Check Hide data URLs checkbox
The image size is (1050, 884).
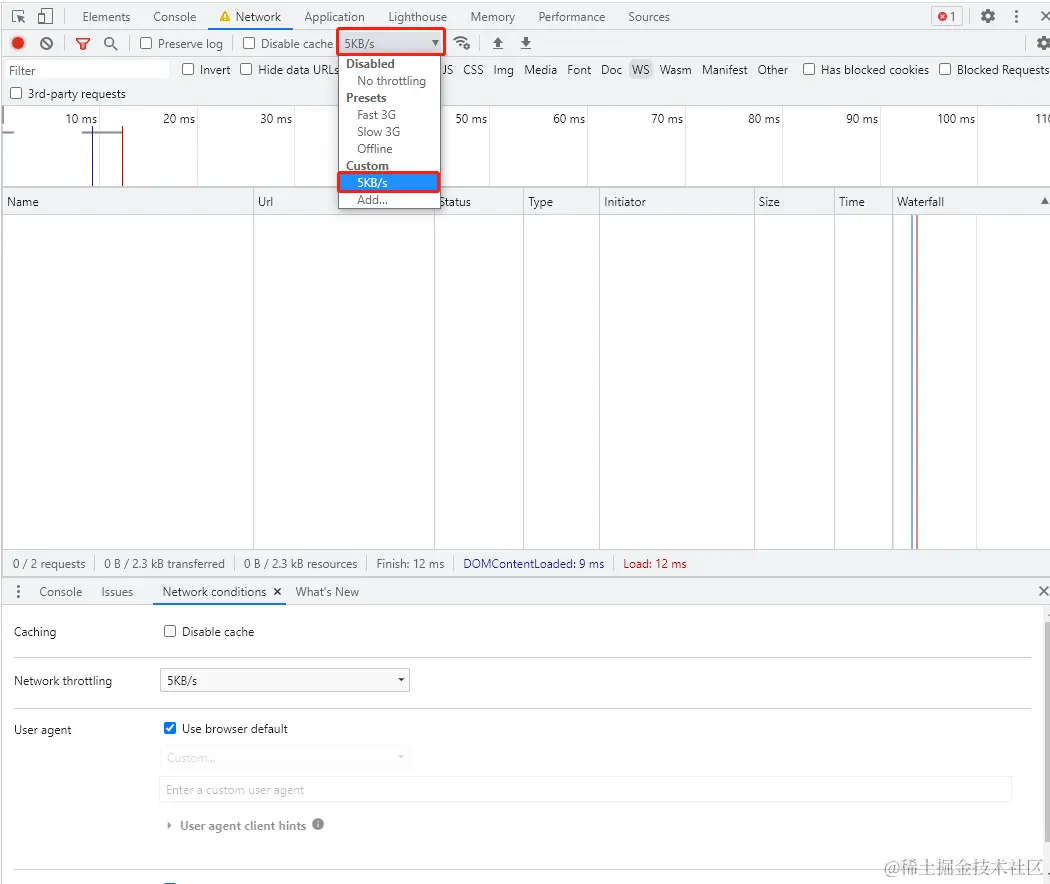(x=246, y=69)
